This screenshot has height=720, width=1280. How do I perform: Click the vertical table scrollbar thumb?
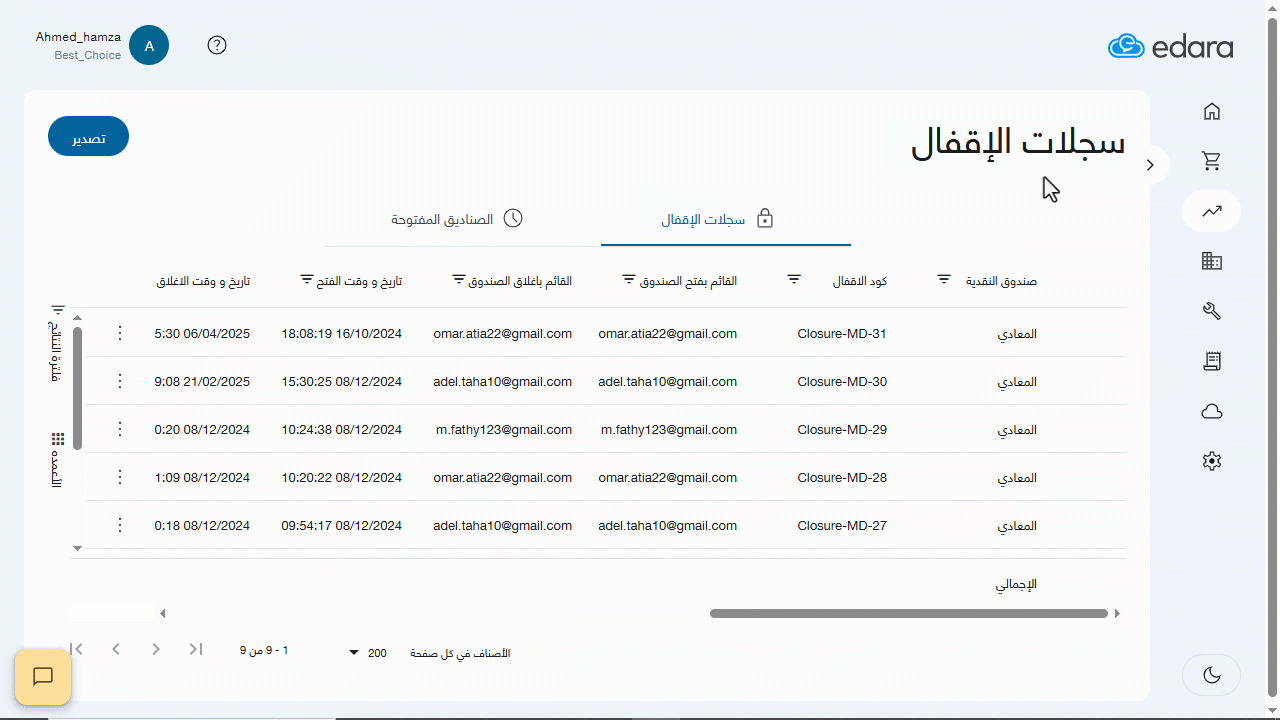77,388
